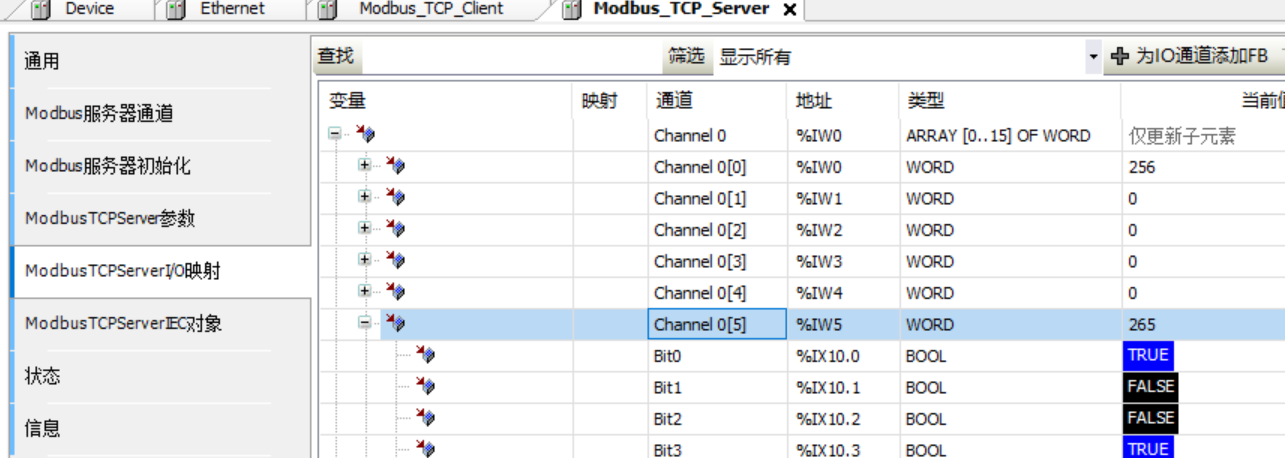The image size is (1285, 458).
Task: Collapse the Channel 0[5] tree node
Action: 365,324
